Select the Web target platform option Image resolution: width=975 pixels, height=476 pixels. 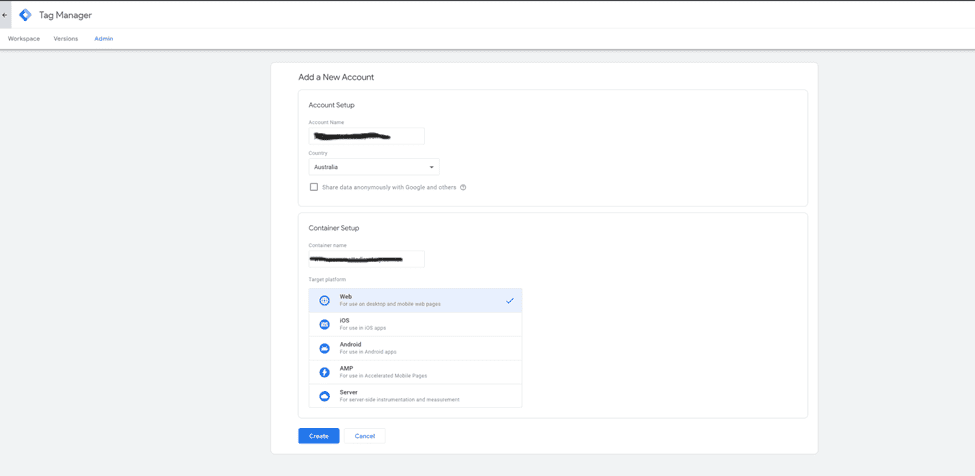coord(415,300)
